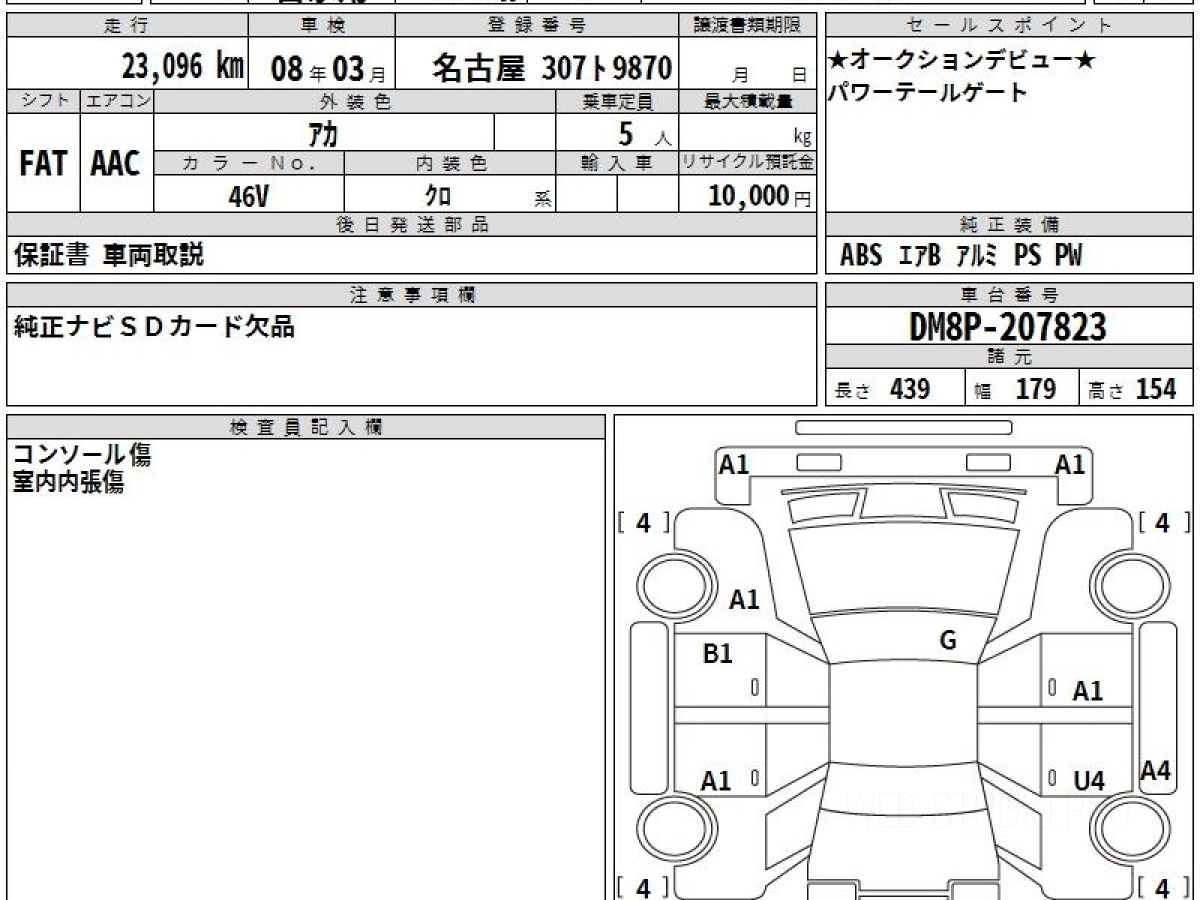Click the 内装色 header
Screen dimensions: 1200x900
[x=450, y=163]
